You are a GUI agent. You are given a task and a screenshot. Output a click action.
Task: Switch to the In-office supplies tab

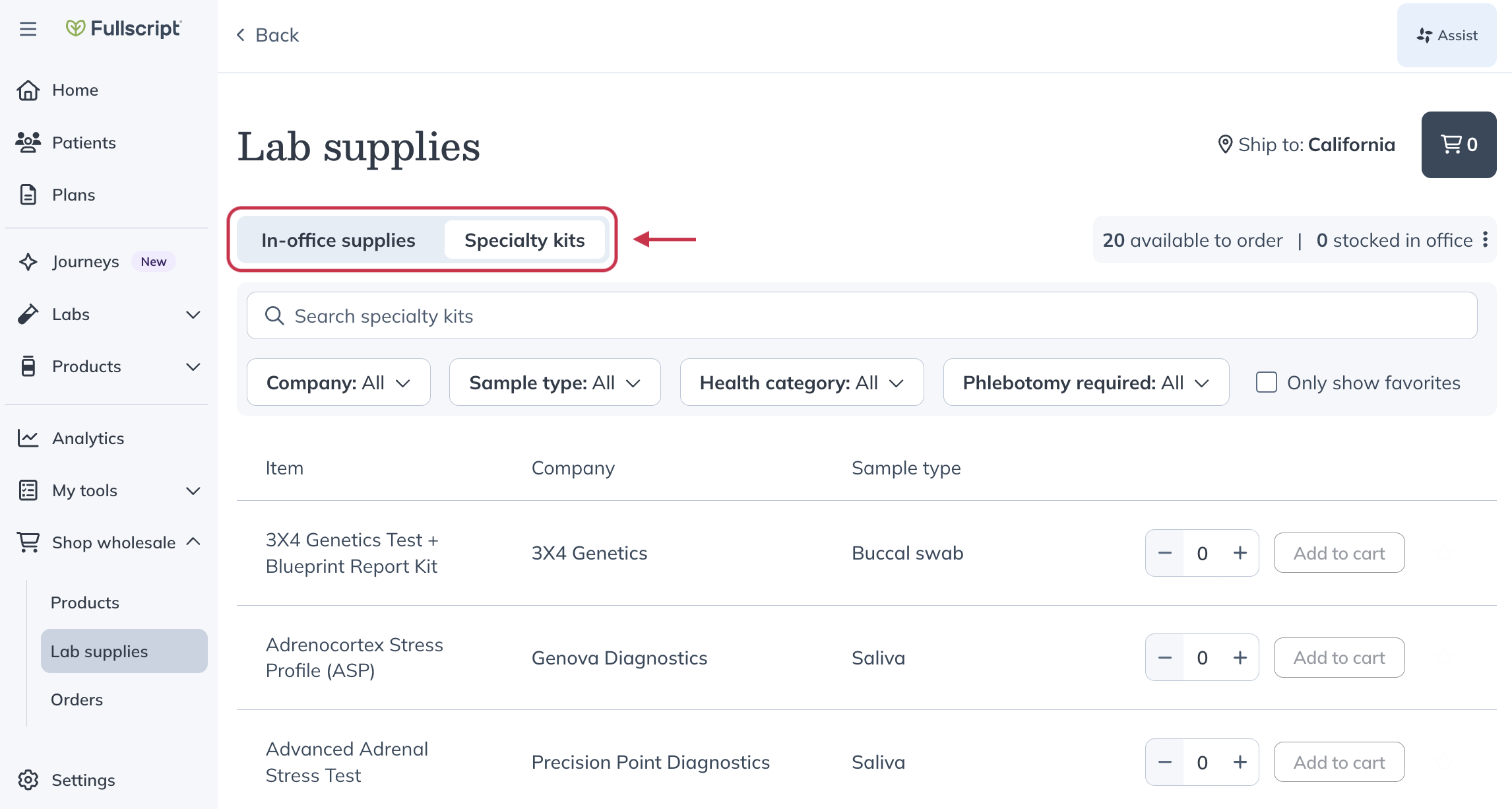click(x=338, y=240)
